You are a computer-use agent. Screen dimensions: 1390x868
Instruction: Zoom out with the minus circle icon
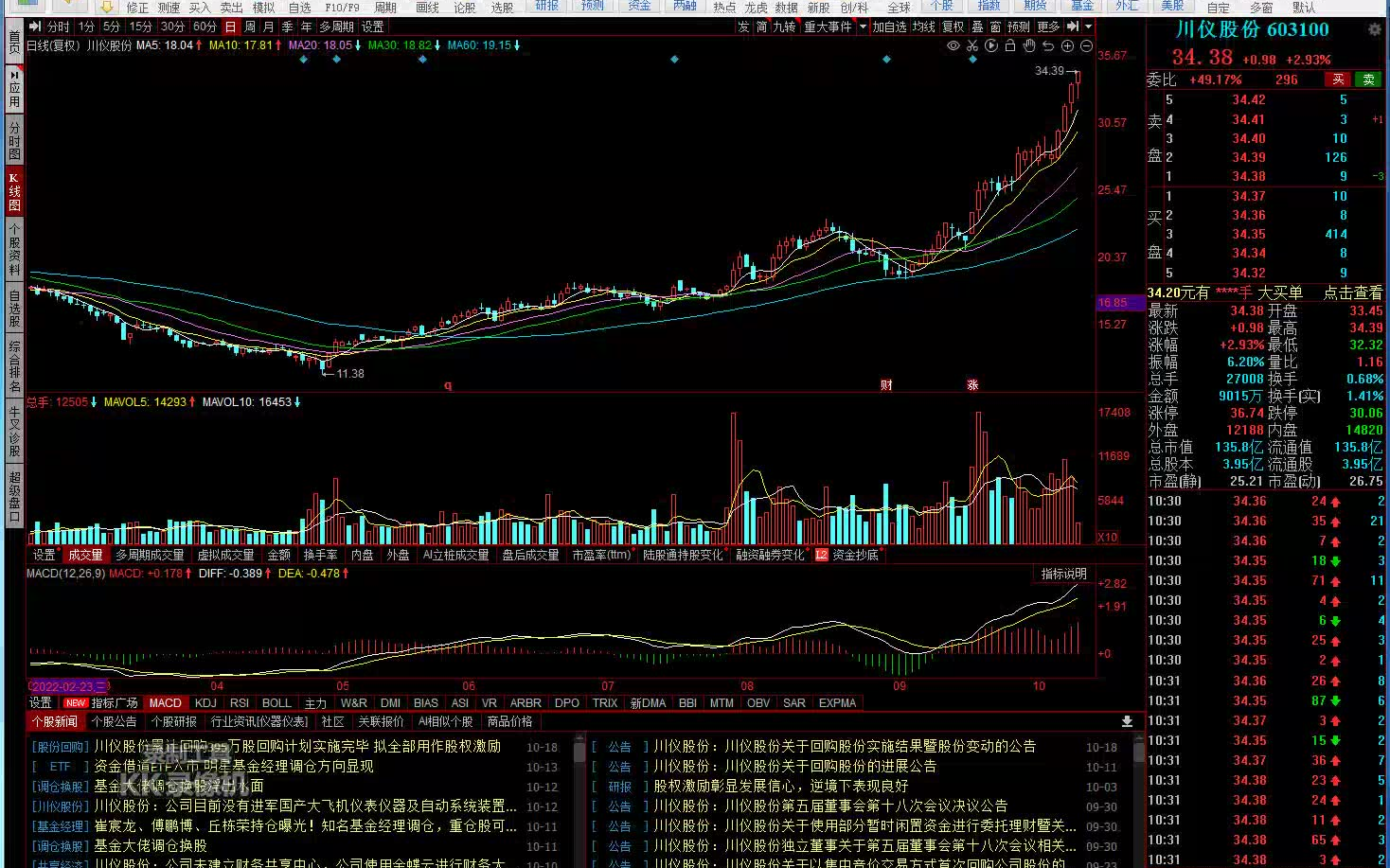[1086, 45]
